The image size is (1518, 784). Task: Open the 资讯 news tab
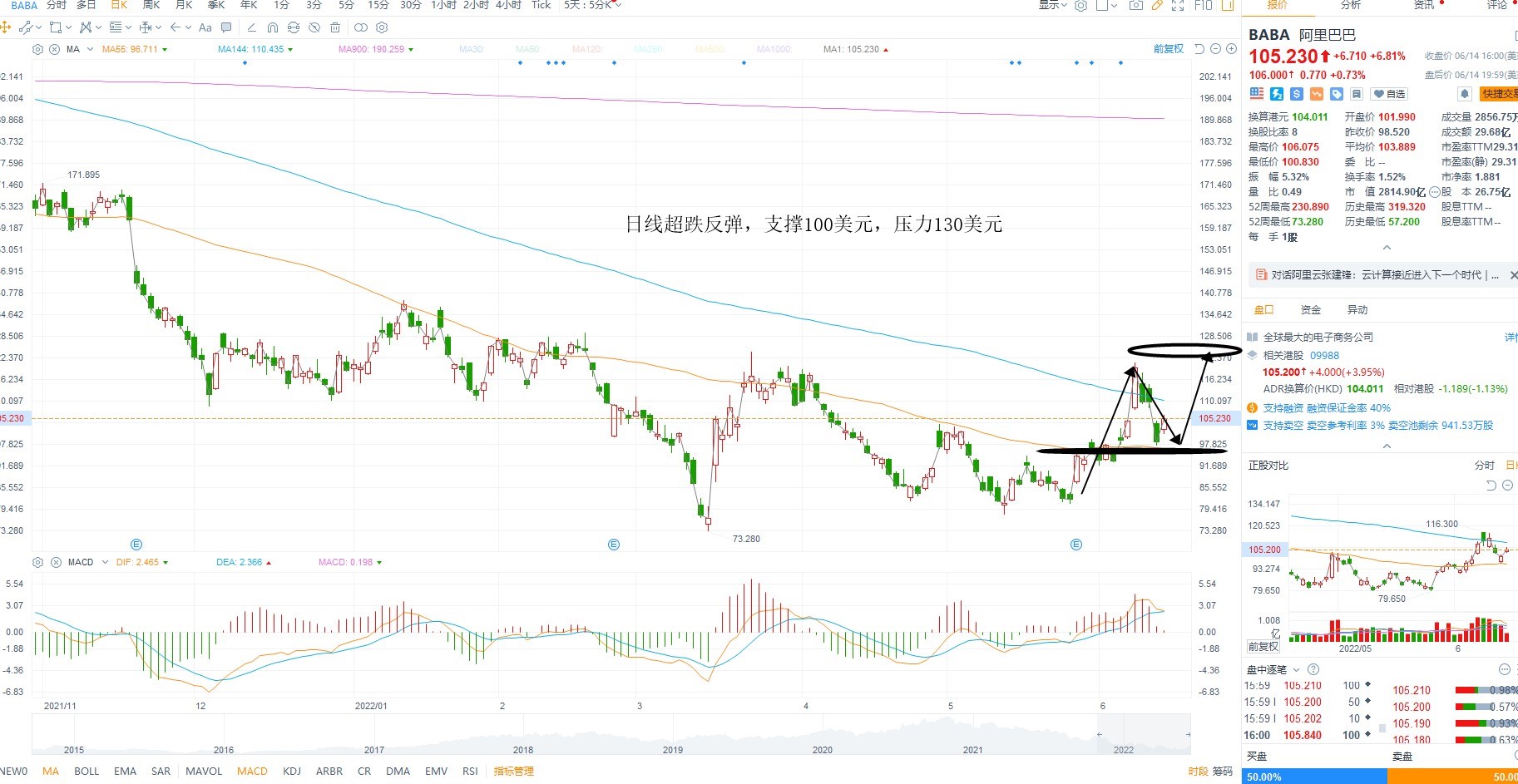pos(1424,5)
